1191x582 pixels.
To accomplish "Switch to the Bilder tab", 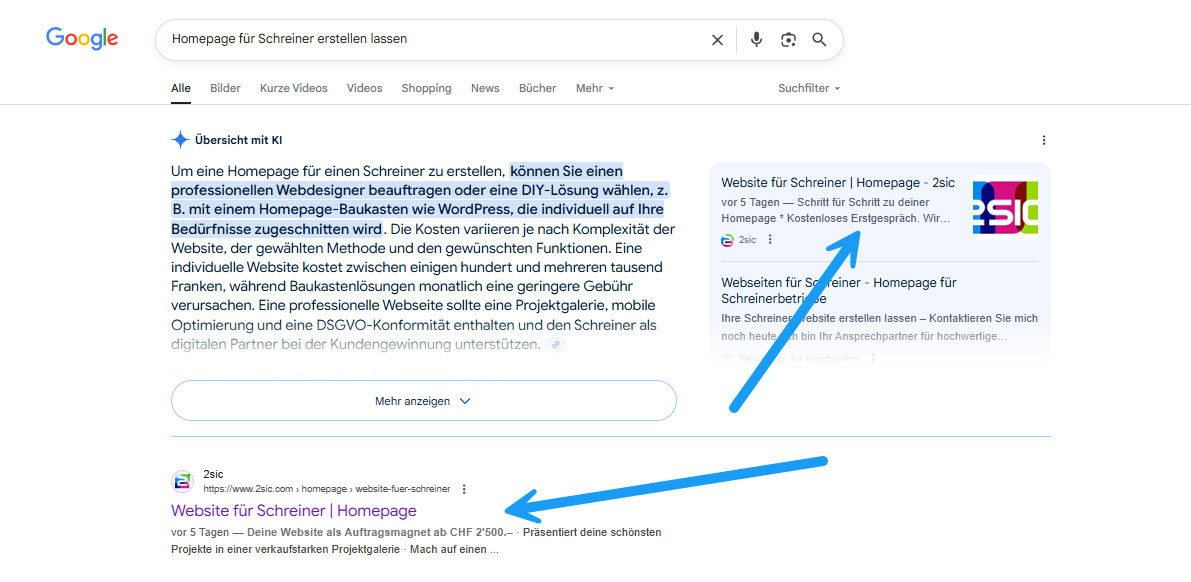I will (226, 88).
